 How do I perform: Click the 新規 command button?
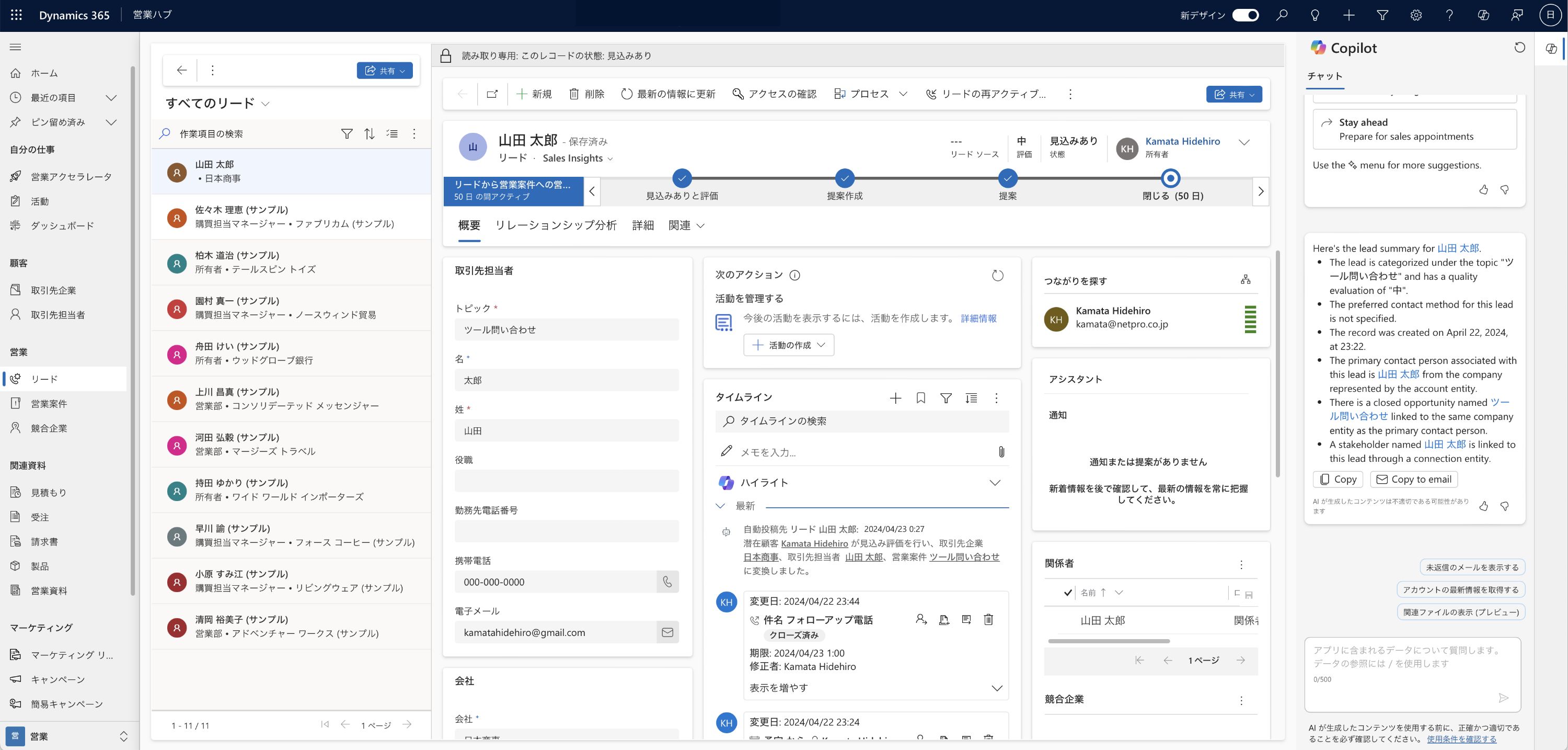coord(534,94)
